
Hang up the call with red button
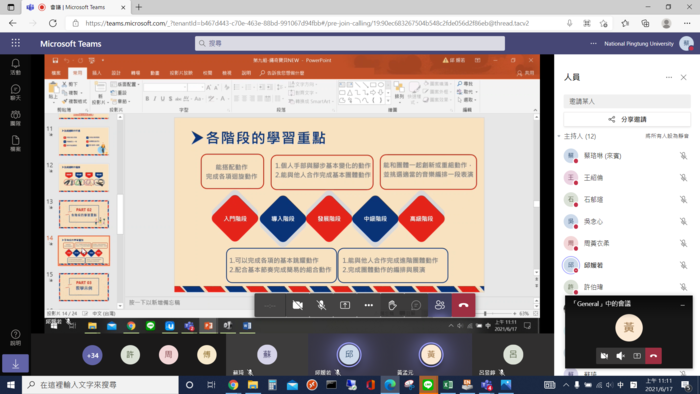pyautogui.click(x=463, y=305)
